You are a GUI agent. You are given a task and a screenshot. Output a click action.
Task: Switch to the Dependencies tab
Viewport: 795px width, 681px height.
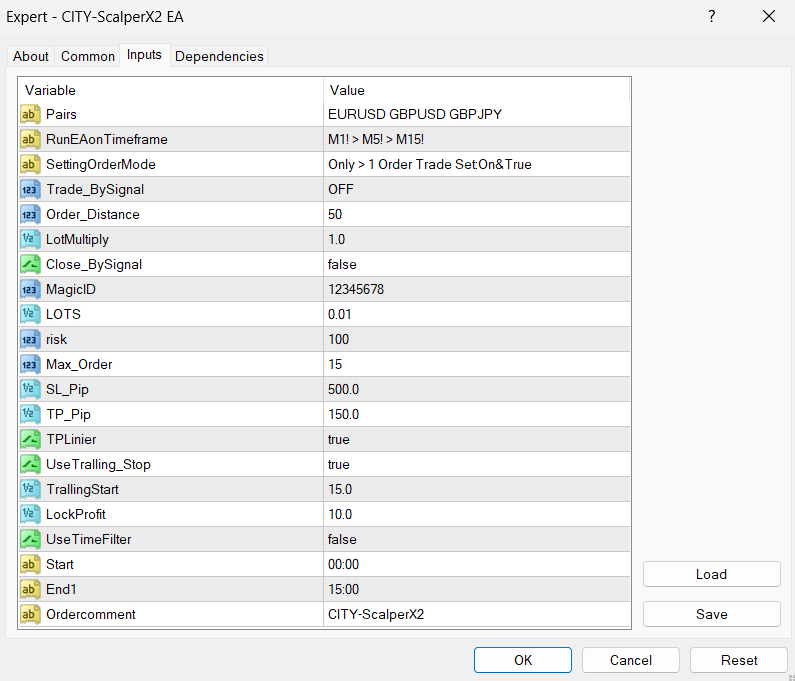[219, 56]
